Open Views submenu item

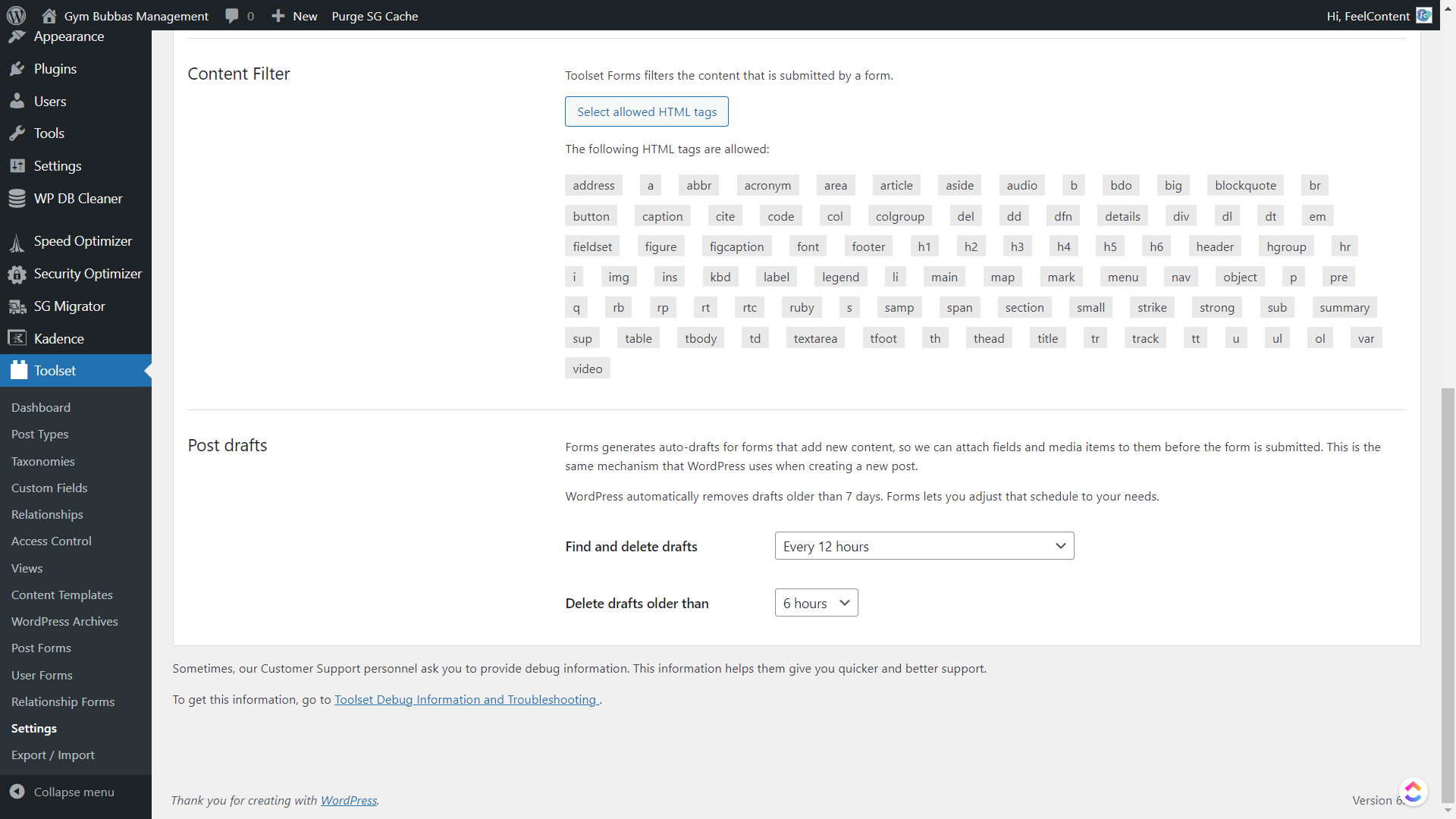(x=27, y=568)
